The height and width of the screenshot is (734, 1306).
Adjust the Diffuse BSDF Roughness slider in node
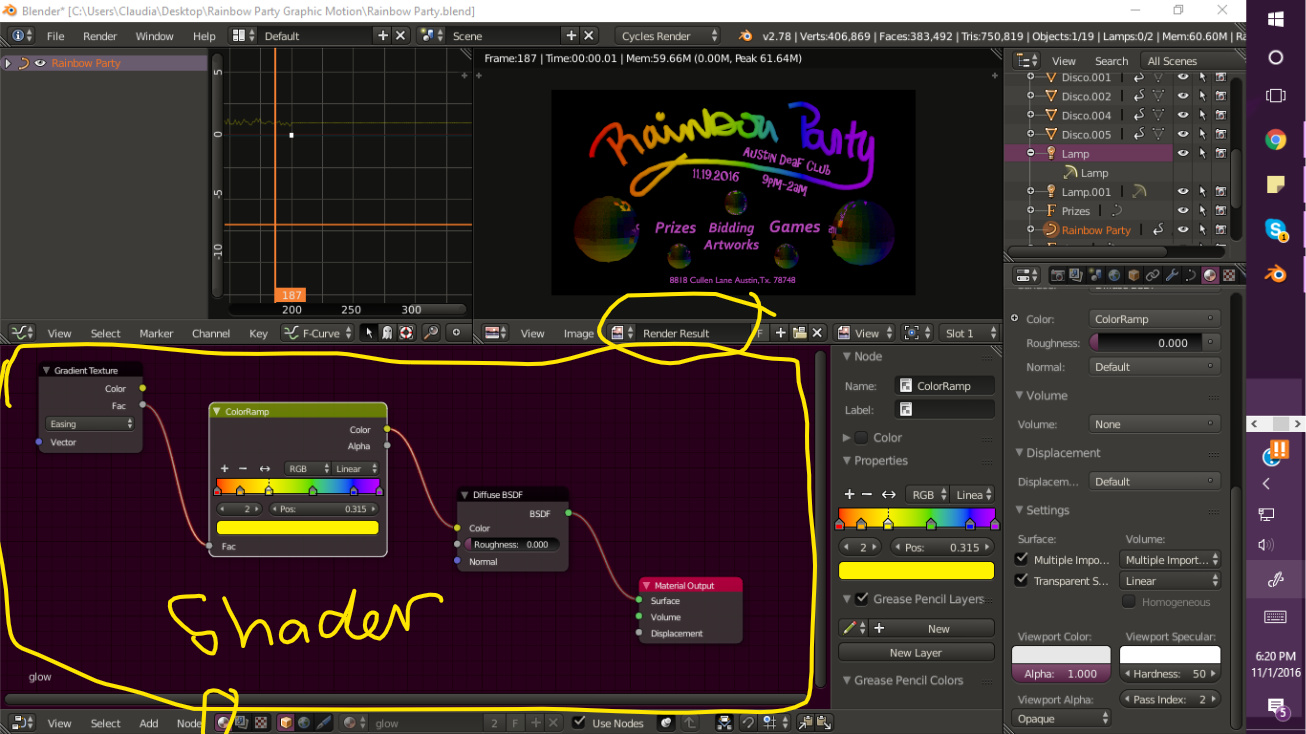pos(513,544)
